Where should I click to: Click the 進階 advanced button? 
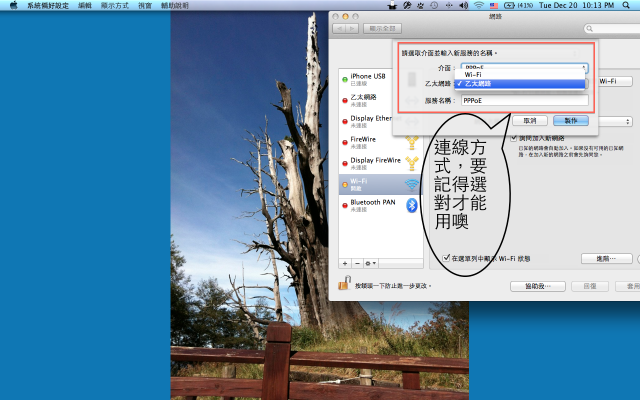(x=607, y=258)
